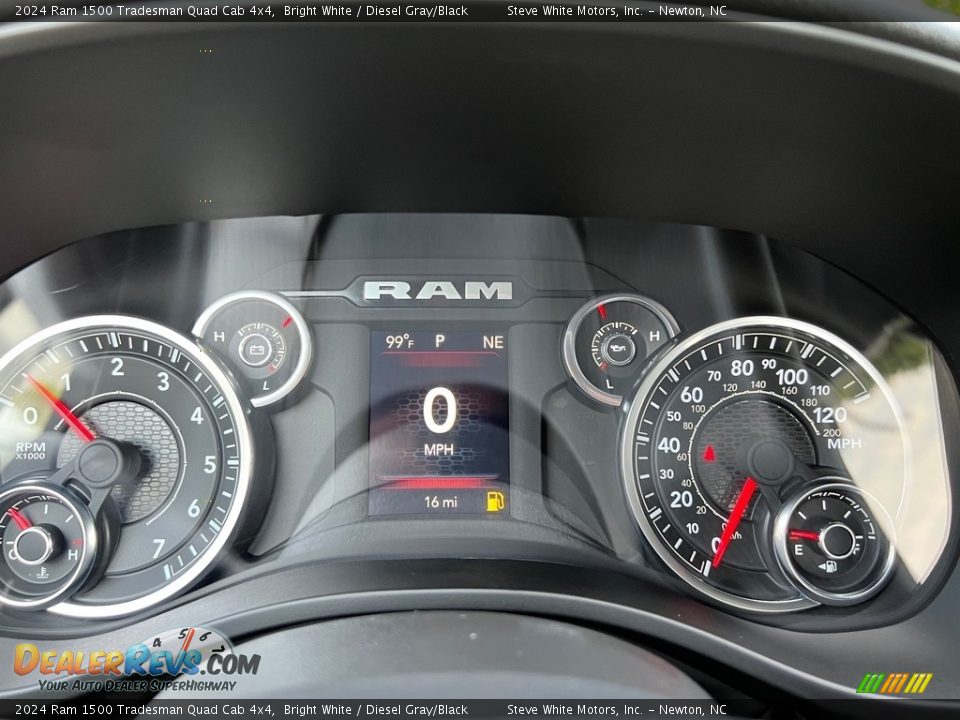Click the 3 mark on the tachometer
Screen dimensions: 960x720
tap(163, 381)
